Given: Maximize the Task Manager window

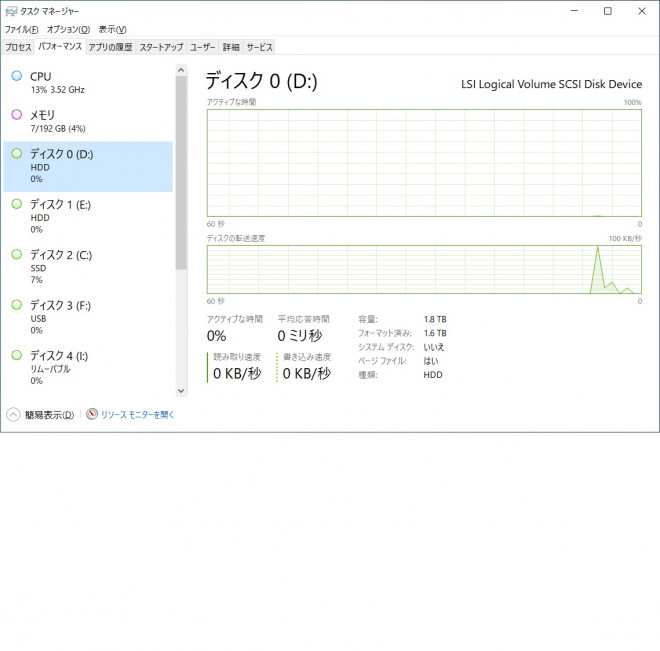Looking at the screenshot, I should coord(608,11).
